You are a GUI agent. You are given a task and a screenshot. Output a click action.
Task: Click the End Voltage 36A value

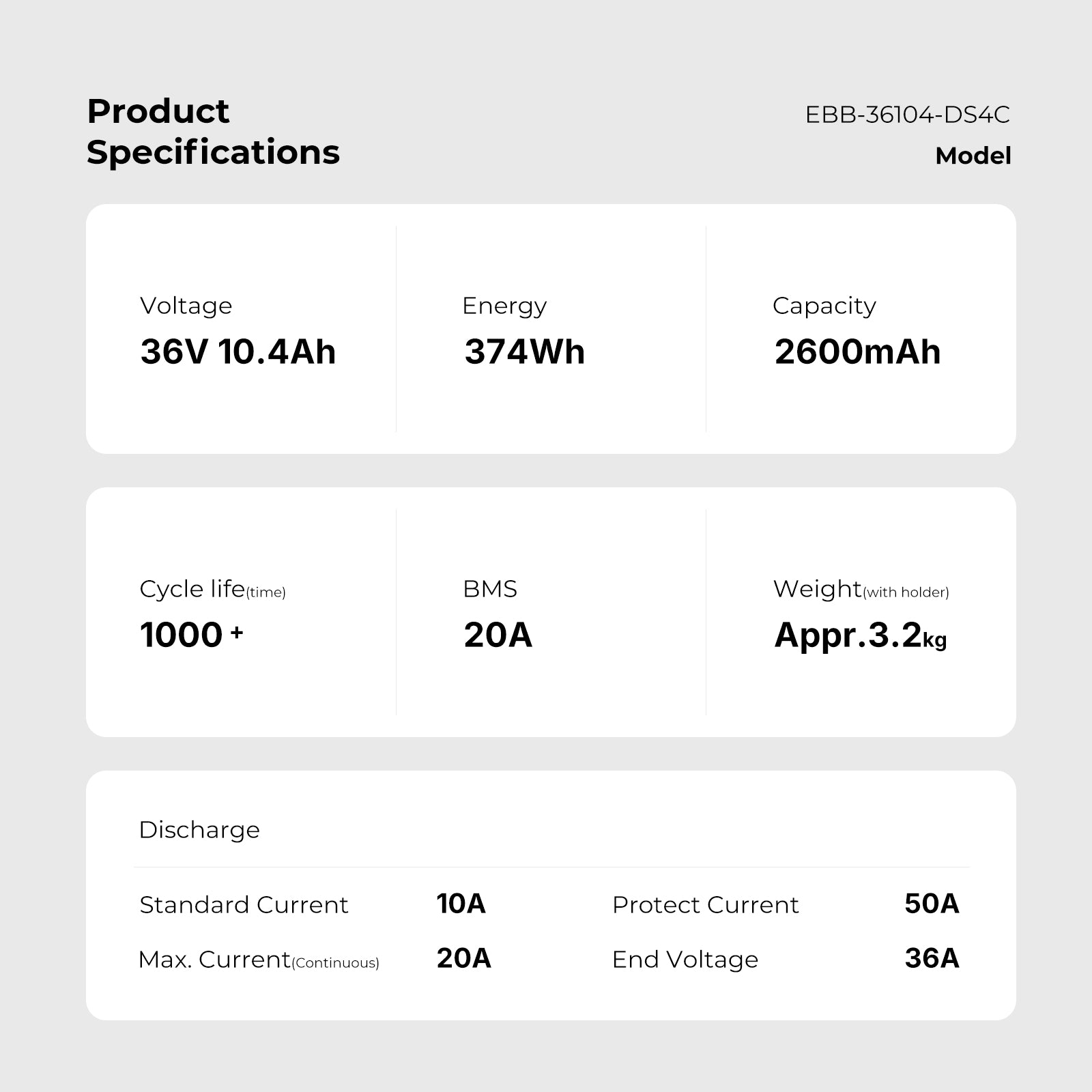coord(932,958)
